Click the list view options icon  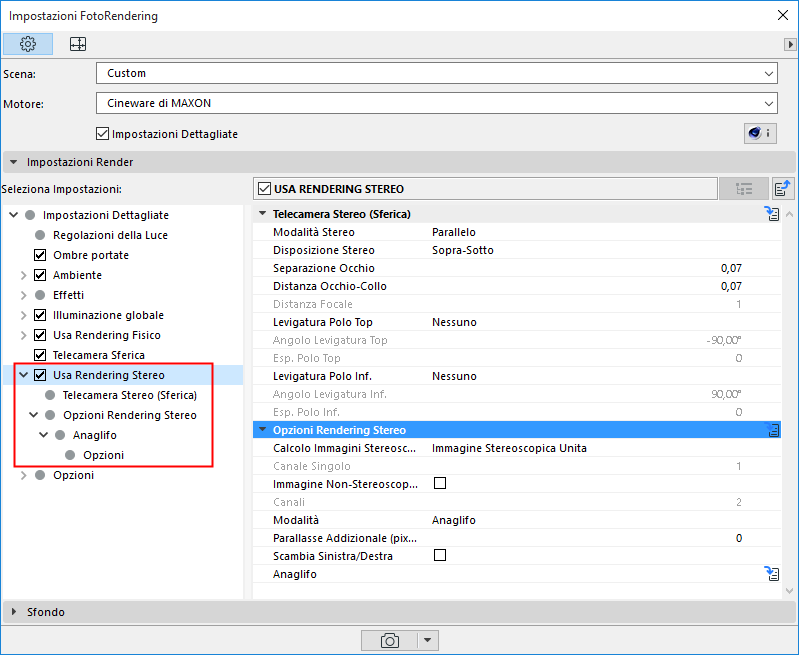tap(744, 189)
